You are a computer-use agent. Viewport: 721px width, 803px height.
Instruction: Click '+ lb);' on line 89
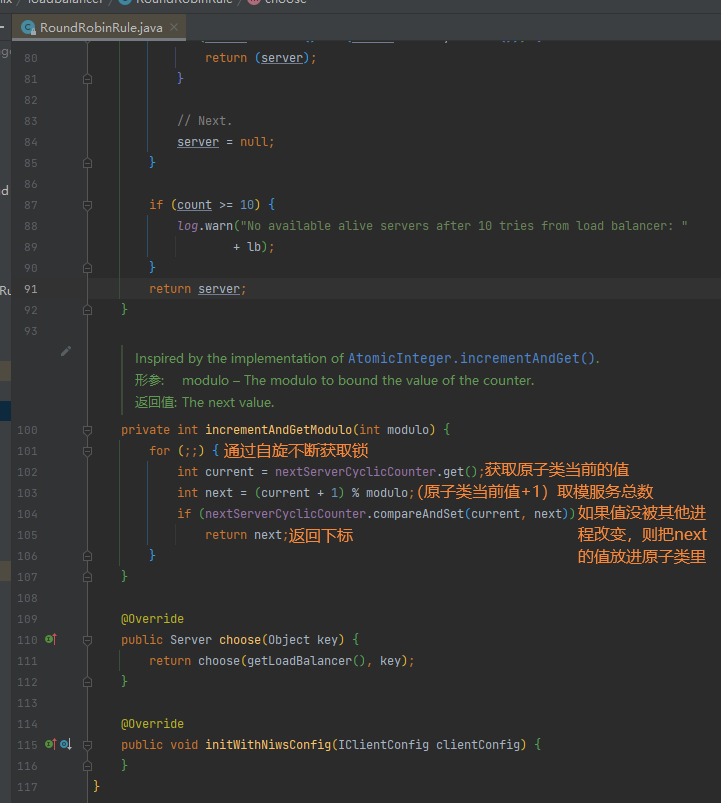(x=253, y=247)
